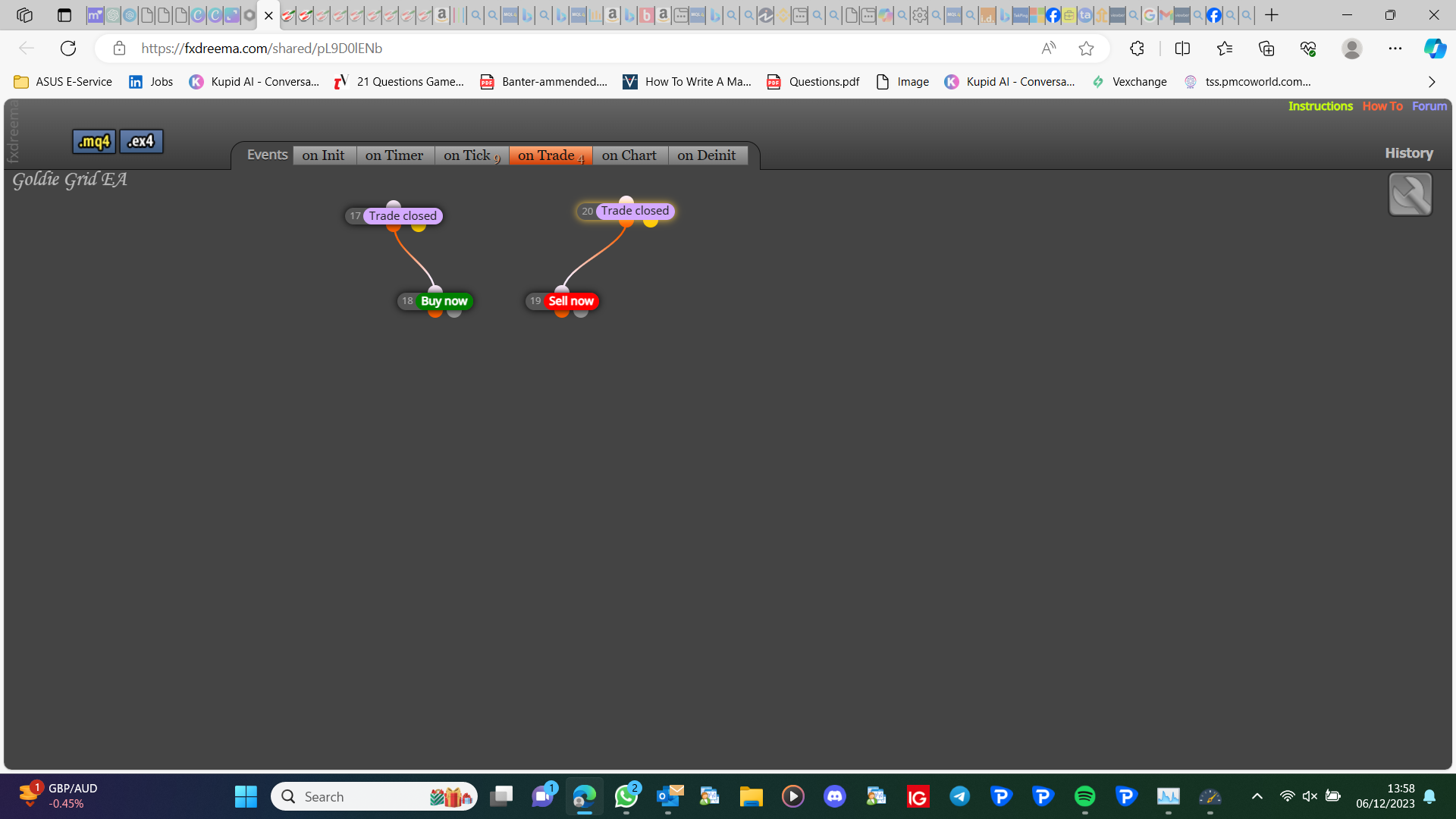This screenshot has height=819, width=1456.
Task: Open Spotify from the taskbar
Action: click(x=1084, y=796)
